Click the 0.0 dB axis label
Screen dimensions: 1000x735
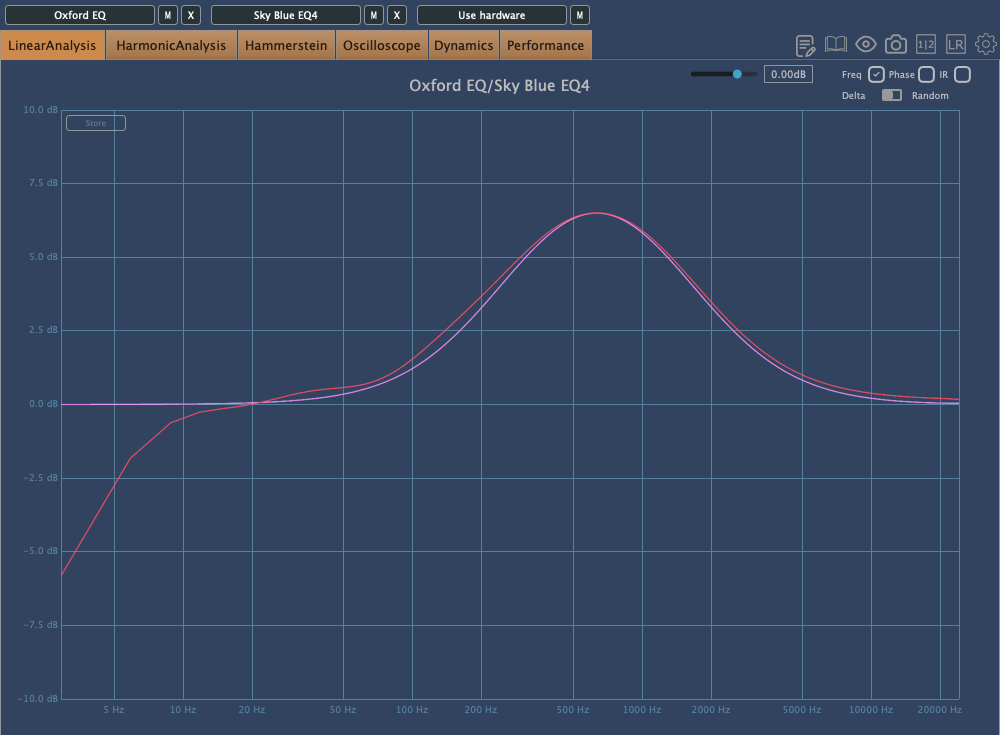pyautogui.click(x=43, y=404)
